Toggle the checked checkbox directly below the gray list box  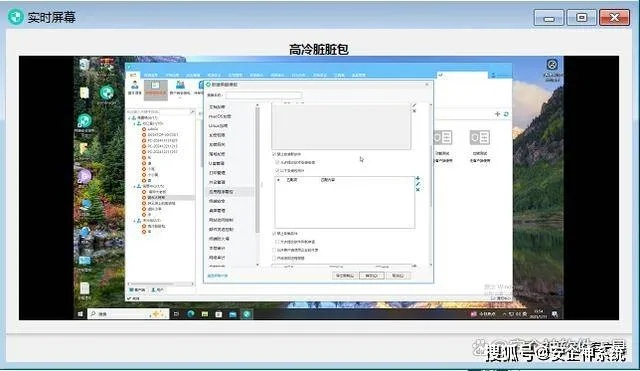(x=274, y=154)
